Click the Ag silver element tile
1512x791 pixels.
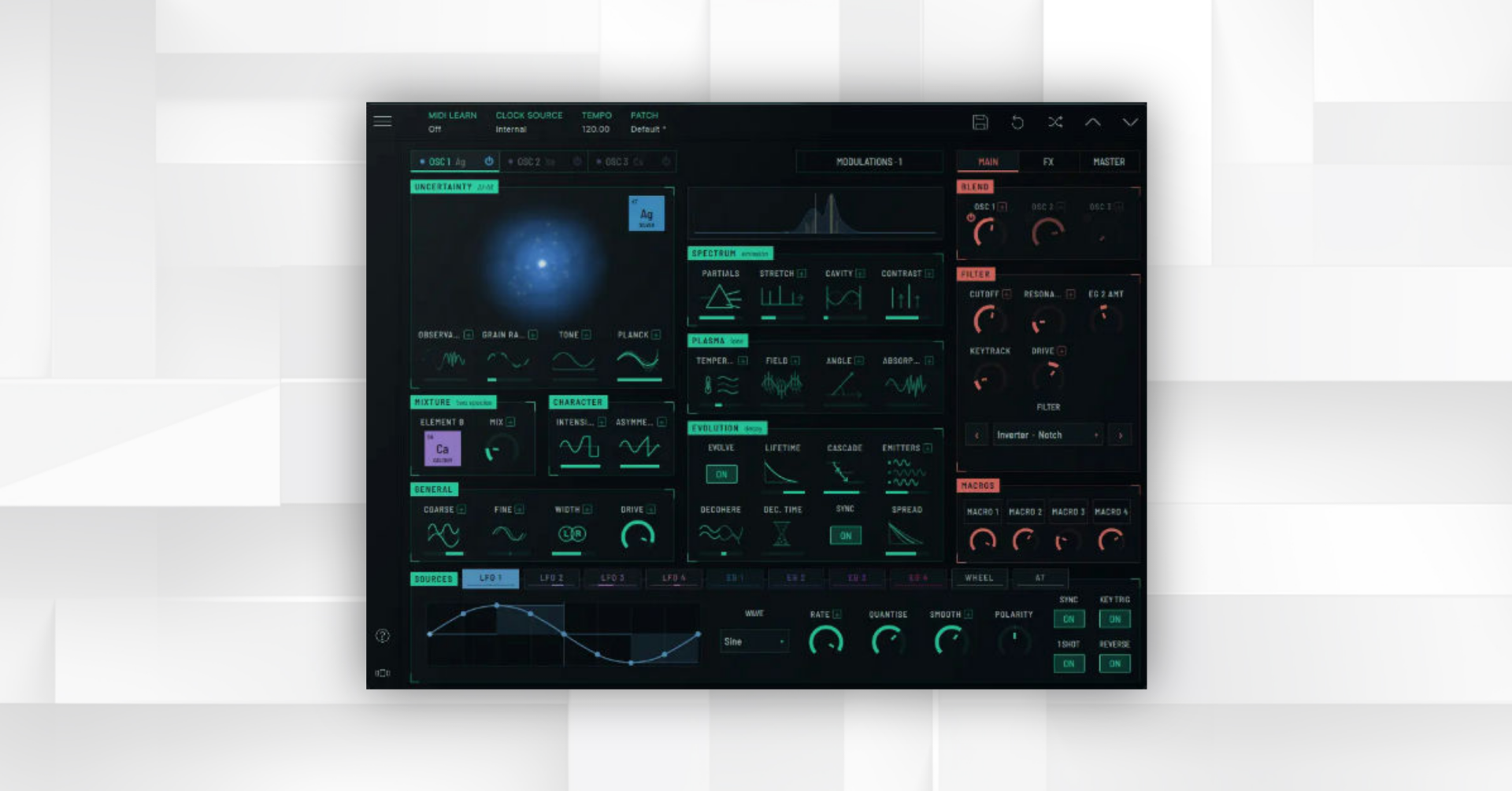point(647,213)
